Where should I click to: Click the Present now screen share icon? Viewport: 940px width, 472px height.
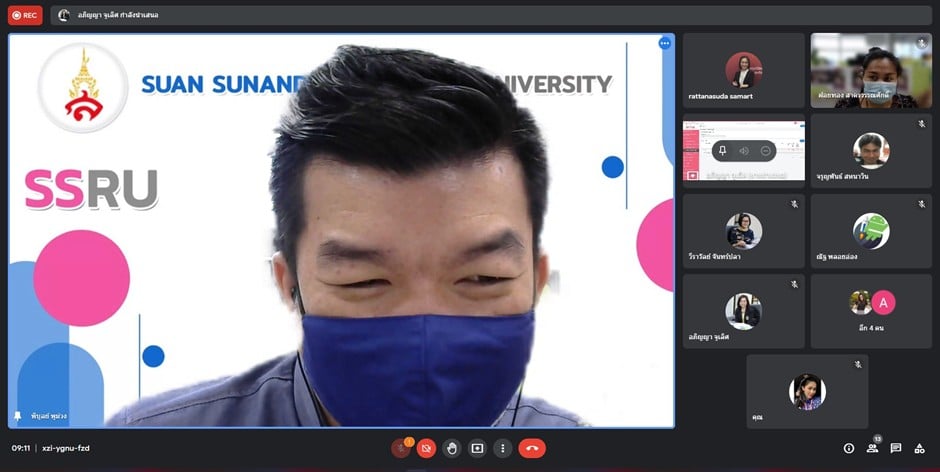pyautogui.click(x=477, y=448)
